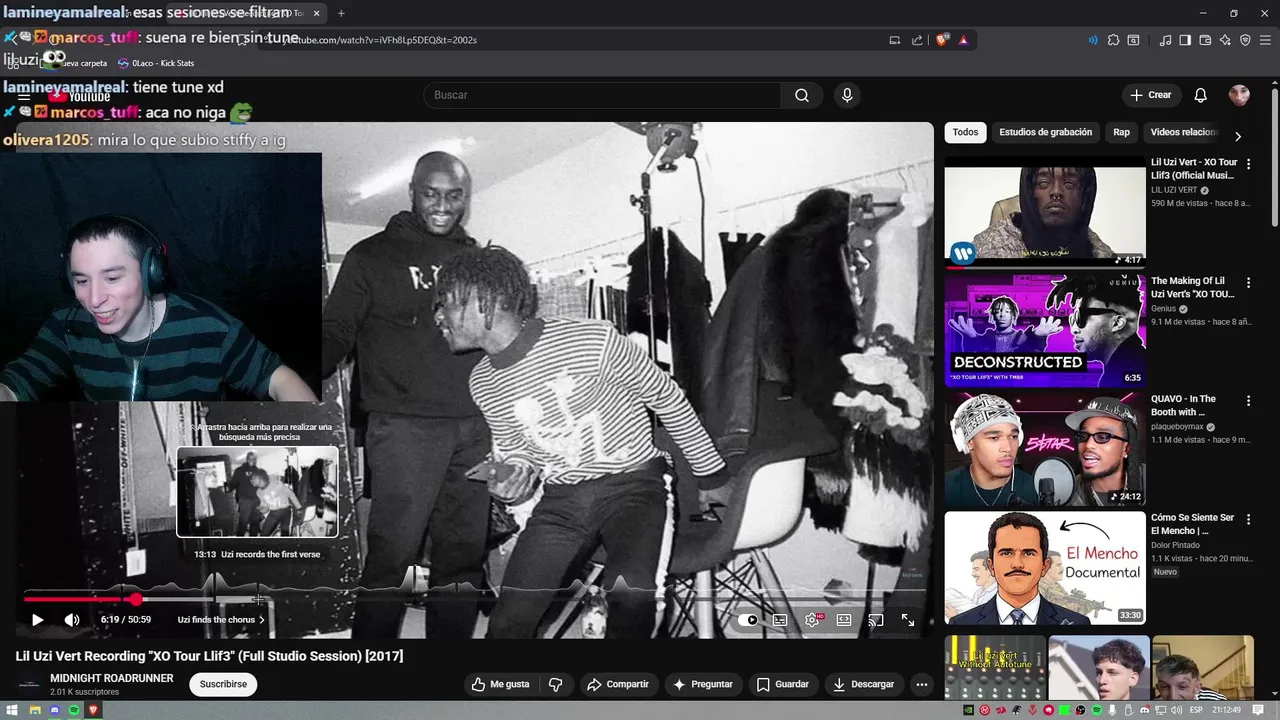Toggle the browser sidebar panel icon
This screenshot has height=720, width=1280.
[1185, 40]
